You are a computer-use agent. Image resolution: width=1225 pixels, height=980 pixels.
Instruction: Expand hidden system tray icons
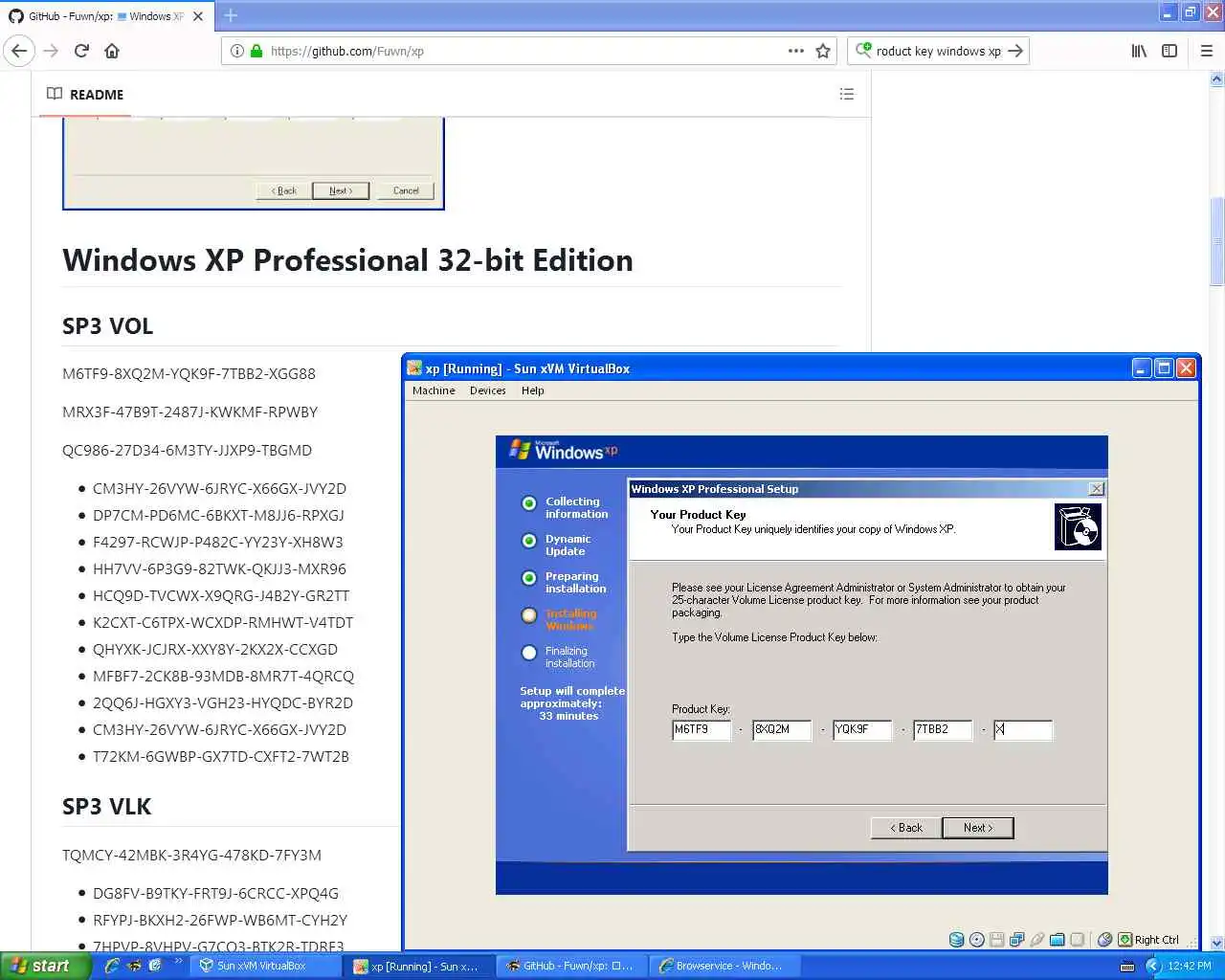click(x=1153, y=966)
